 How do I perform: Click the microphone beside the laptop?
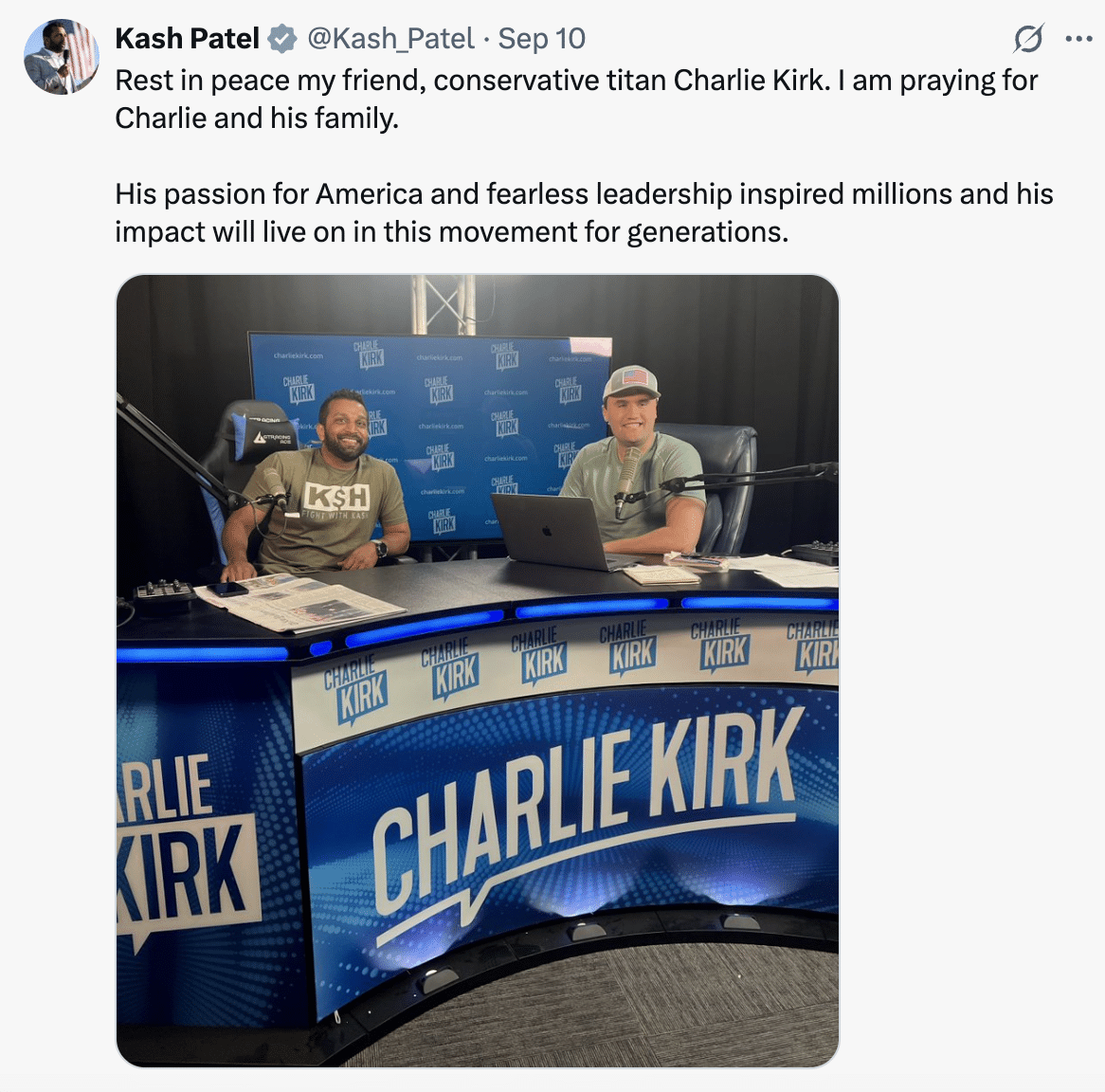coord(627,477)
